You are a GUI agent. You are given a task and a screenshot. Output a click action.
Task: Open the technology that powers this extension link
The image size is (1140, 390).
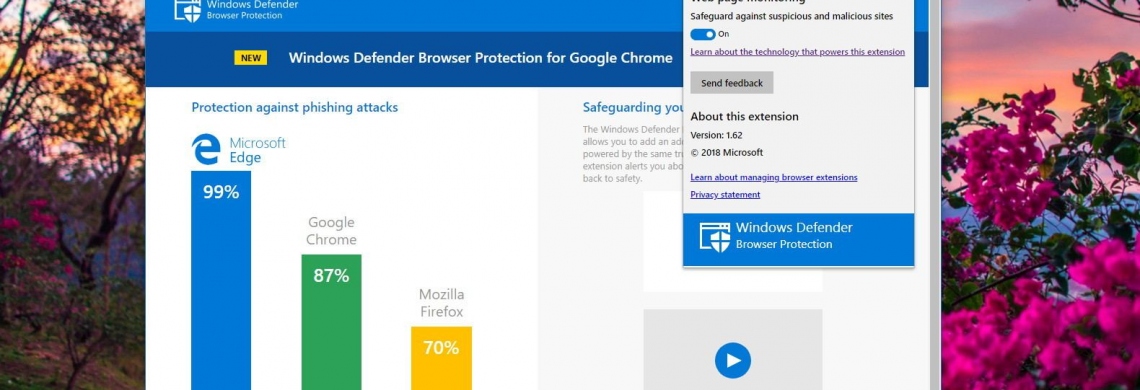pos(798,52)
